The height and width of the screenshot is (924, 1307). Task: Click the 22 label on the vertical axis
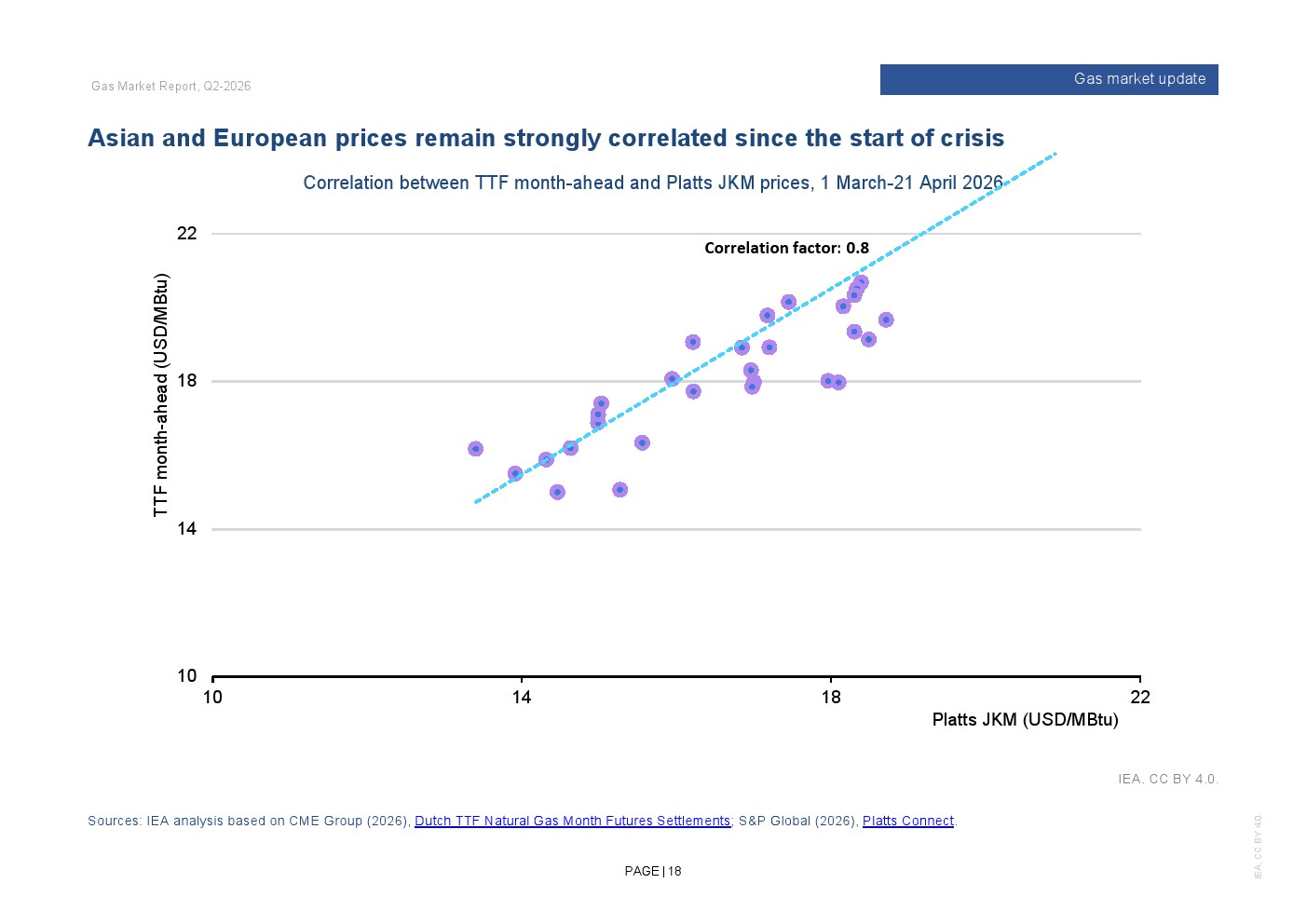click(187, 233)
